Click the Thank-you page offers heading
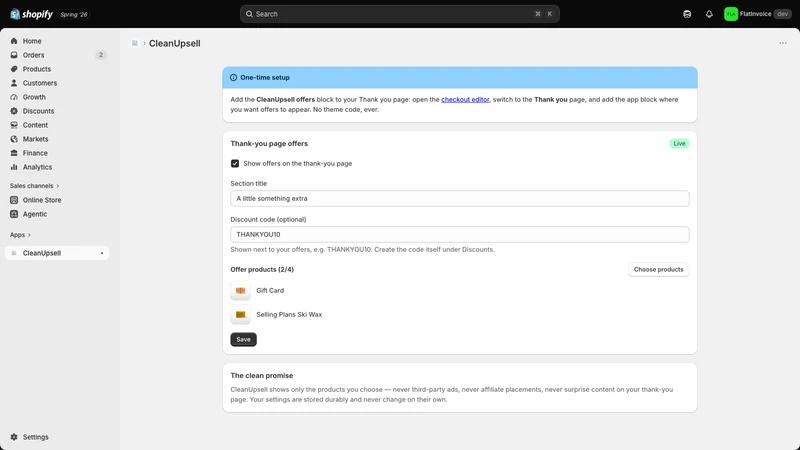 click(269, 144)
